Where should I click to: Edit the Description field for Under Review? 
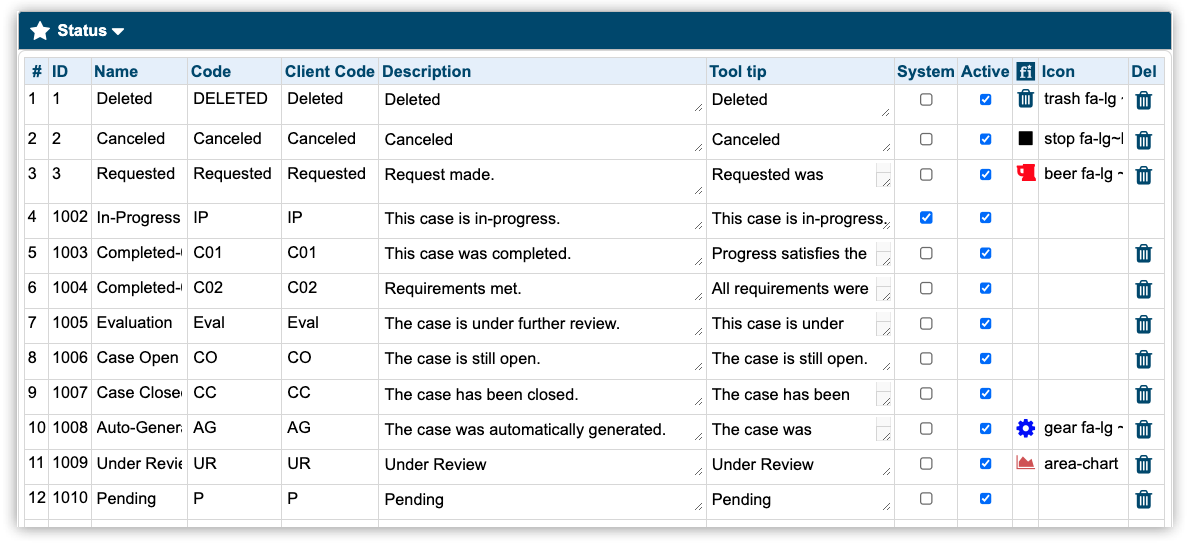tap(540, 465)
